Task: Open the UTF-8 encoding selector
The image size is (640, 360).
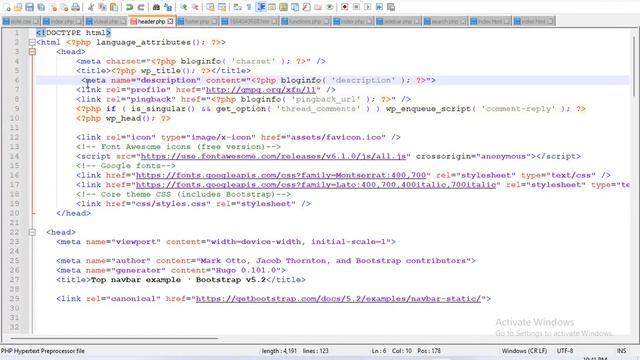Action: point(565,351)
